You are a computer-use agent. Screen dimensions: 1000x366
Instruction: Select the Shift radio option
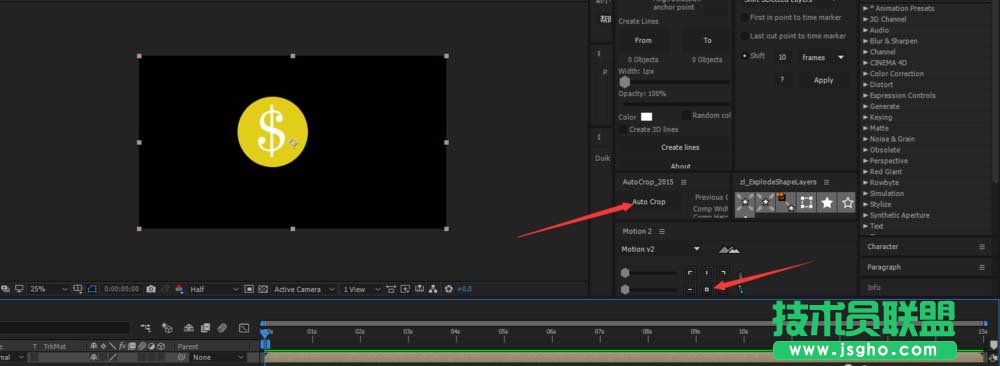[x=744, y=56]
